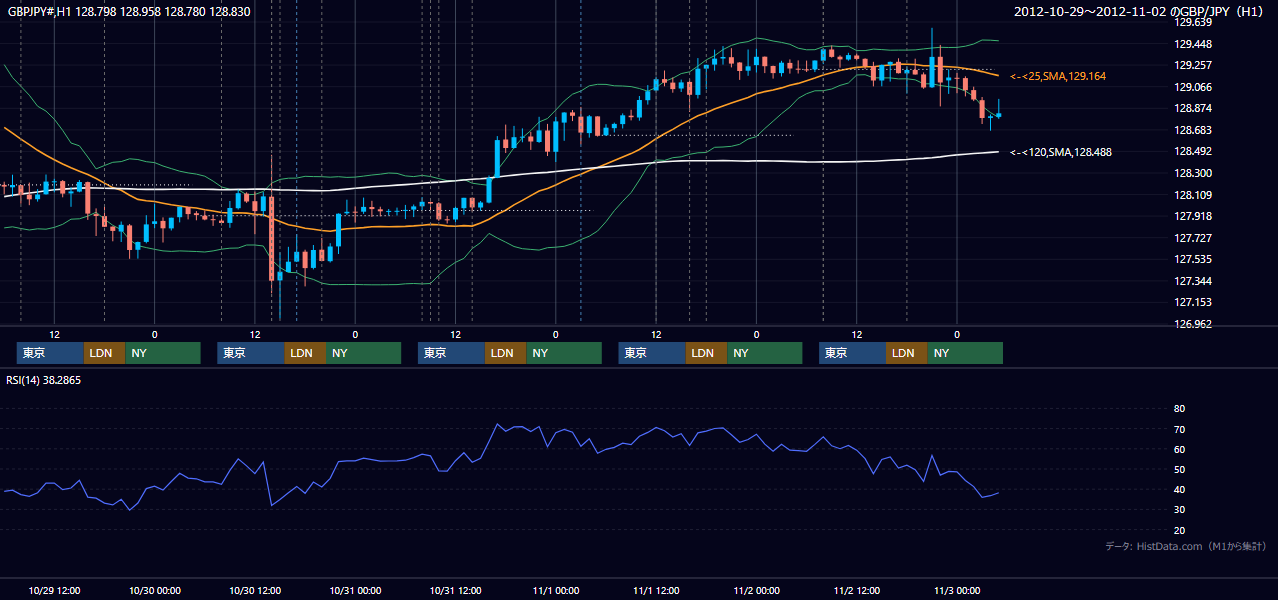Click the 10/29 12:00 date axis label

55,590
